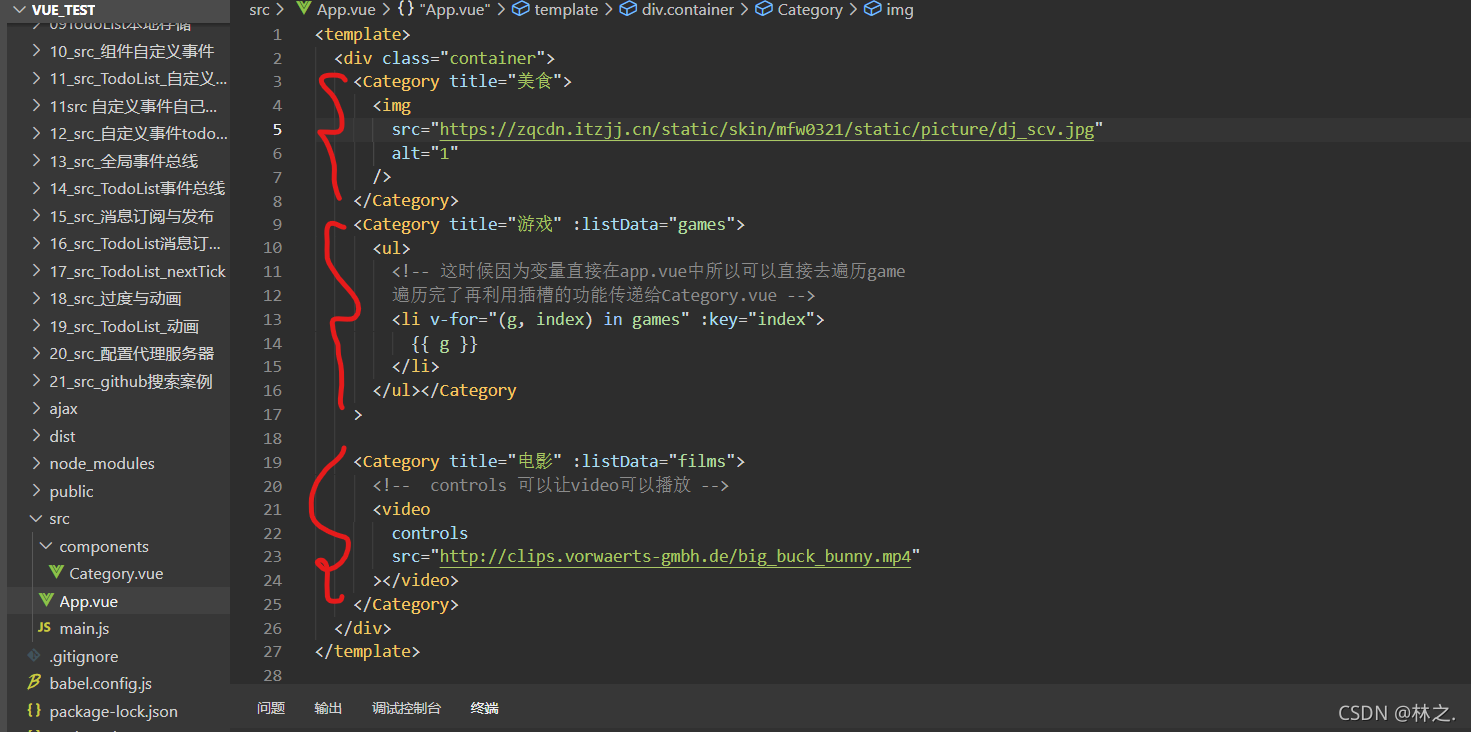Click the "App.vue" braces breadcrumb segment
Screen dimensions: 1471x732
pos(443,10)
